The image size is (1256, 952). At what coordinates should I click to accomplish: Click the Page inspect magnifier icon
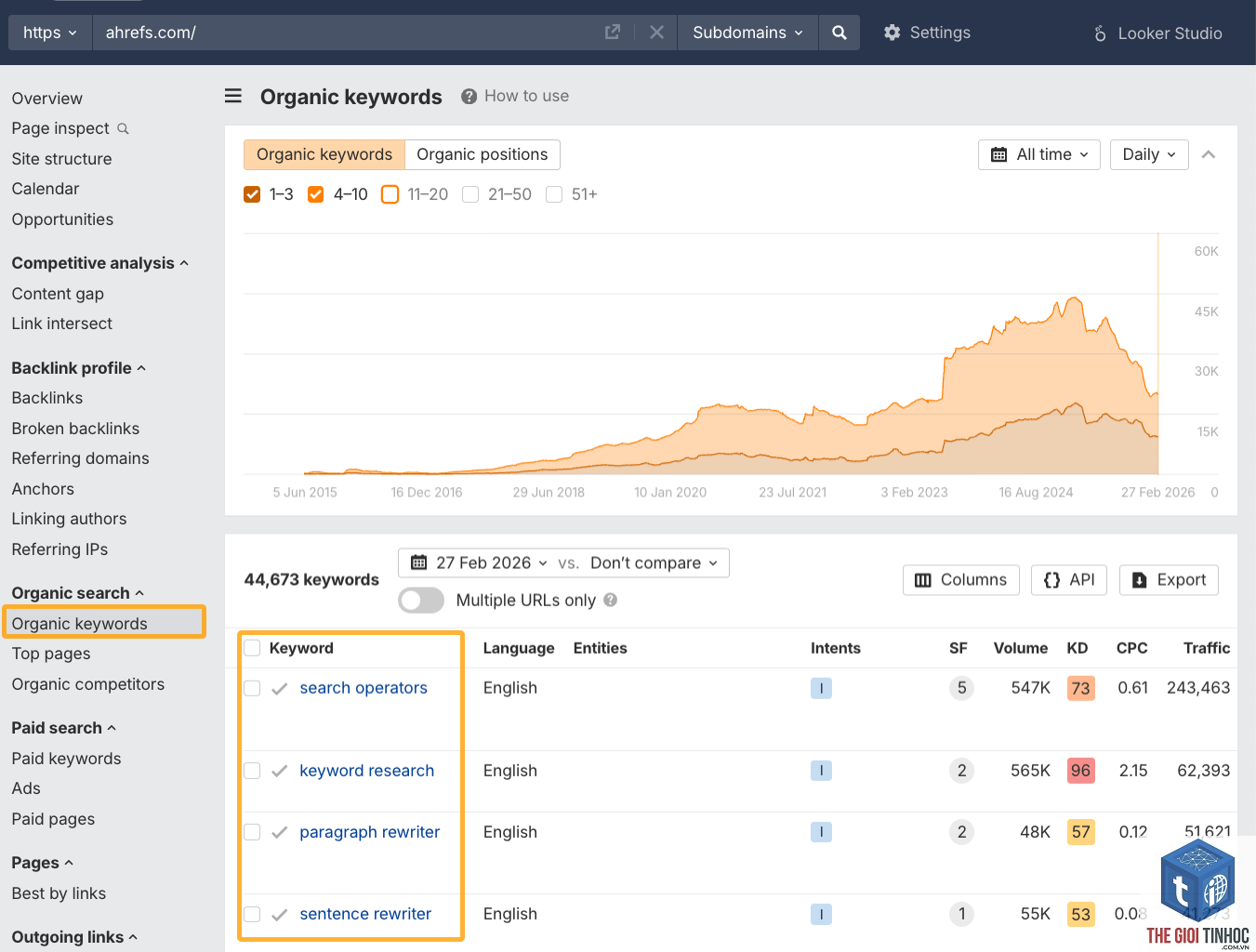(123, 128)
